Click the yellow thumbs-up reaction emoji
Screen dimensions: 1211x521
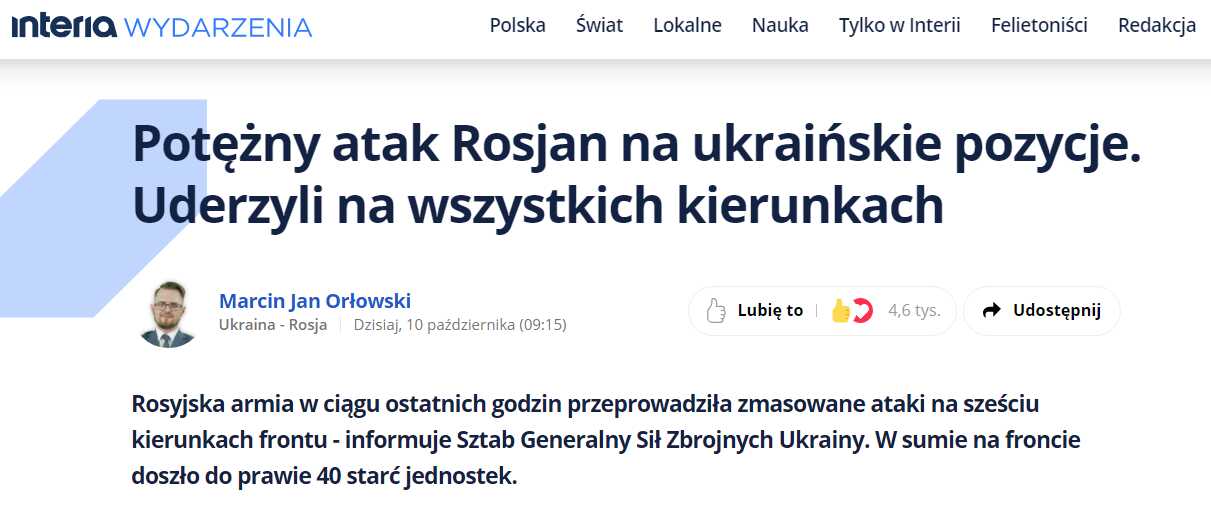(x=840, y=311)
